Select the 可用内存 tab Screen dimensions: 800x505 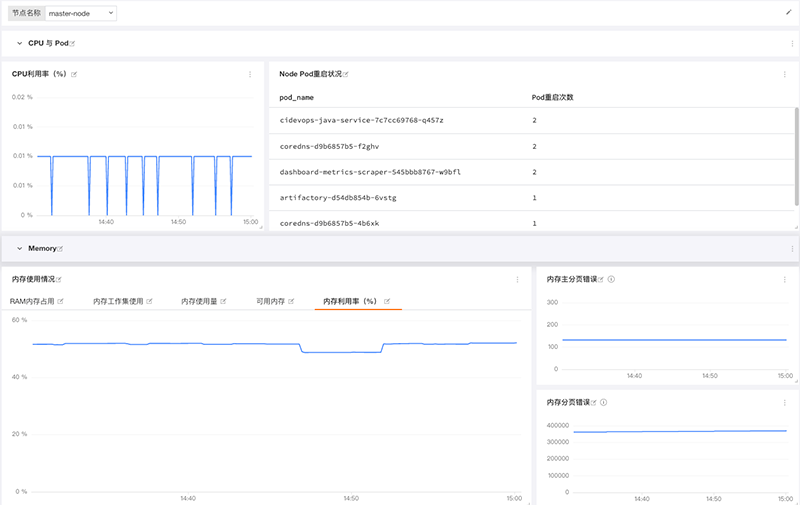click(x=270, y=301)
